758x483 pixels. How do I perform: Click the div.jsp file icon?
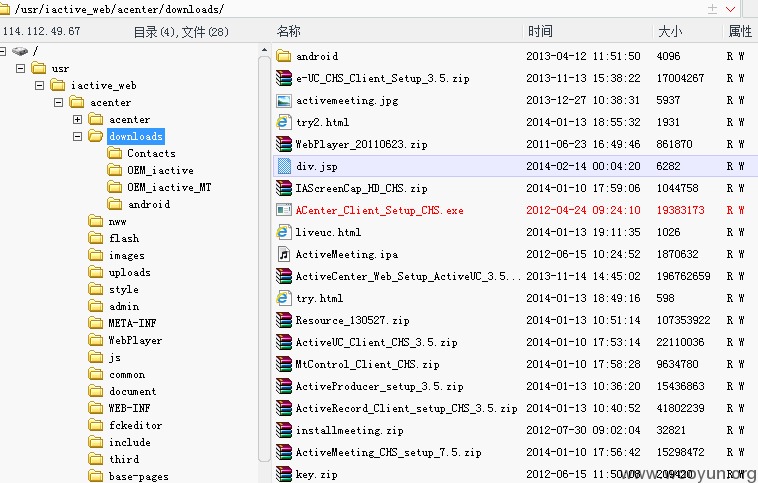pos(284,166)
